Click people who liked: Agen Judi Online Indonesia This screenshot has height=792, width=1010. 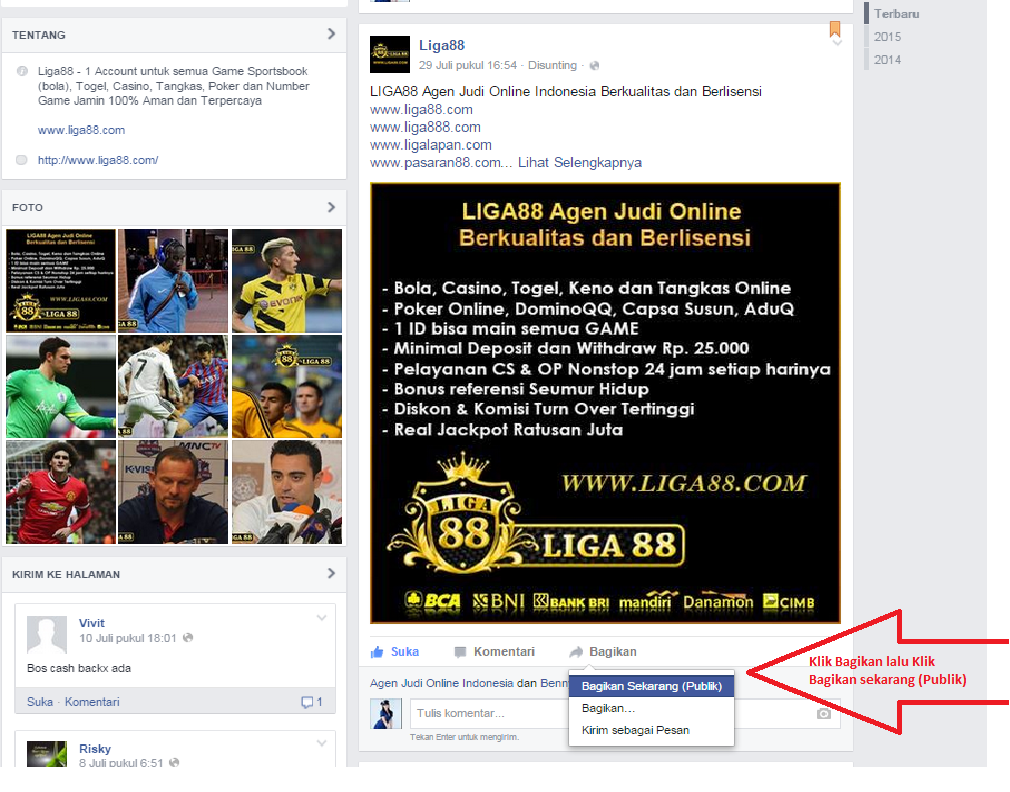[x=441, y=683]
